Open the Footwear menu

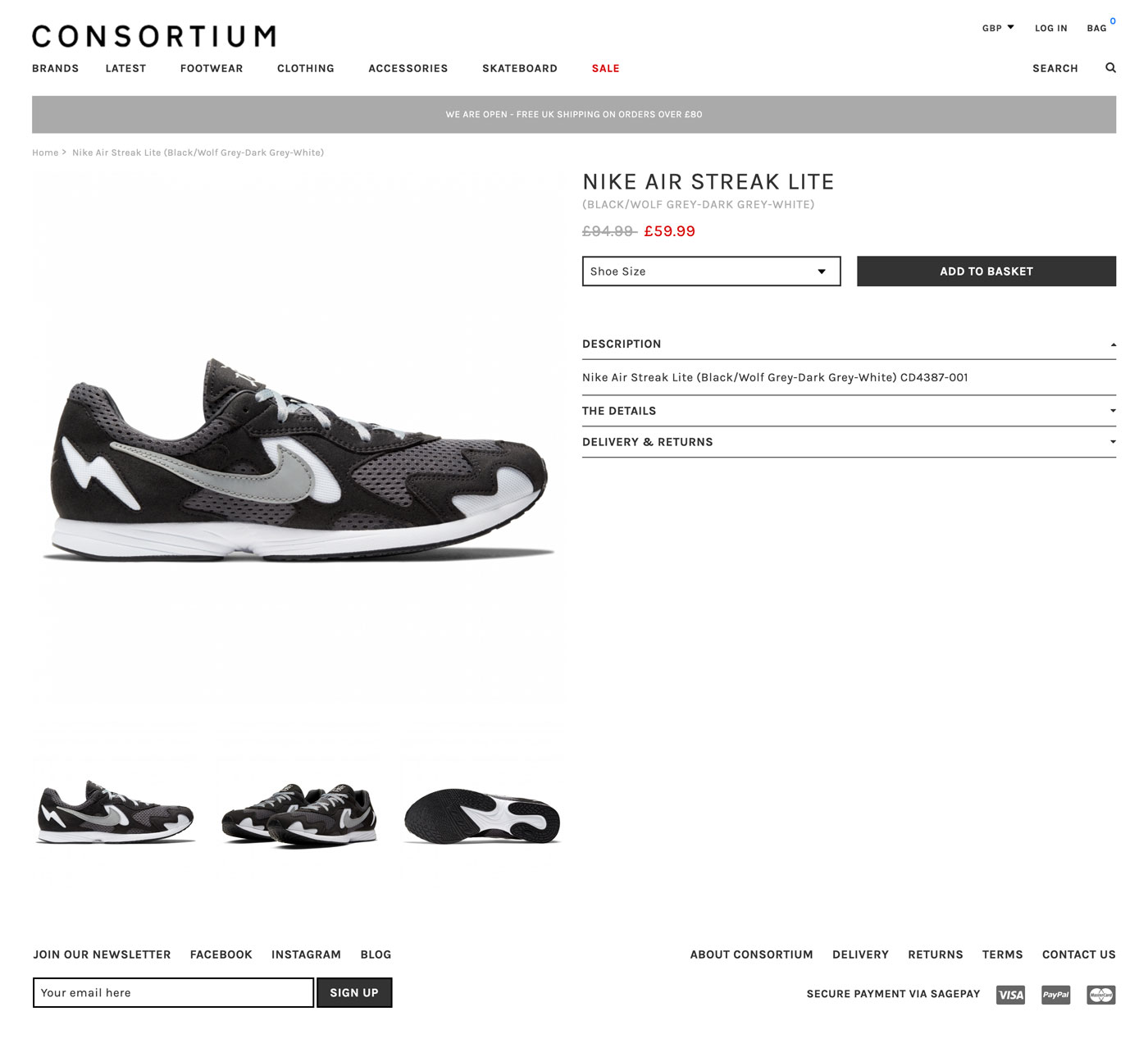212,68
